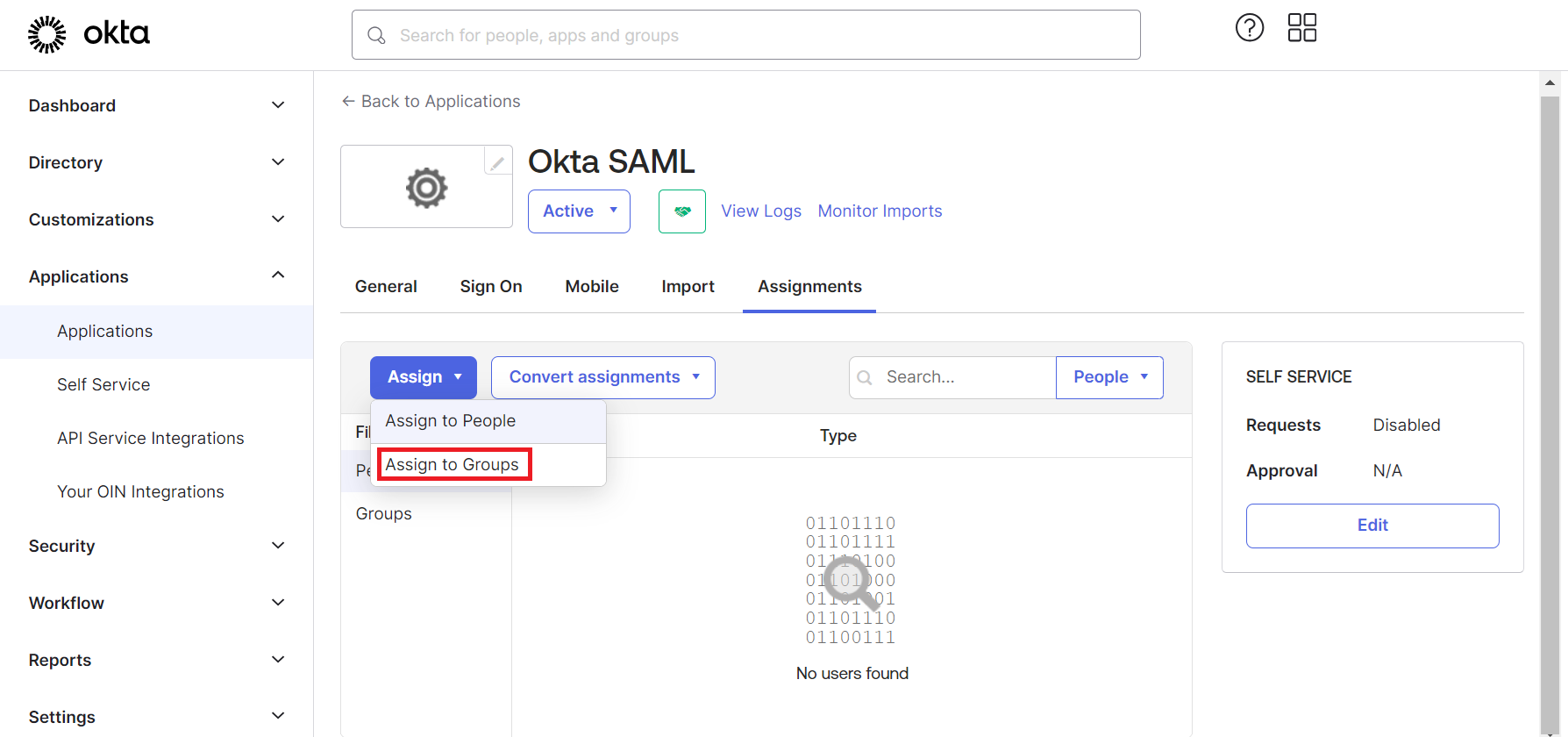Click the green handshake icon button
This screenshot has height=737, width=1568.
click(x=681, y=211)
